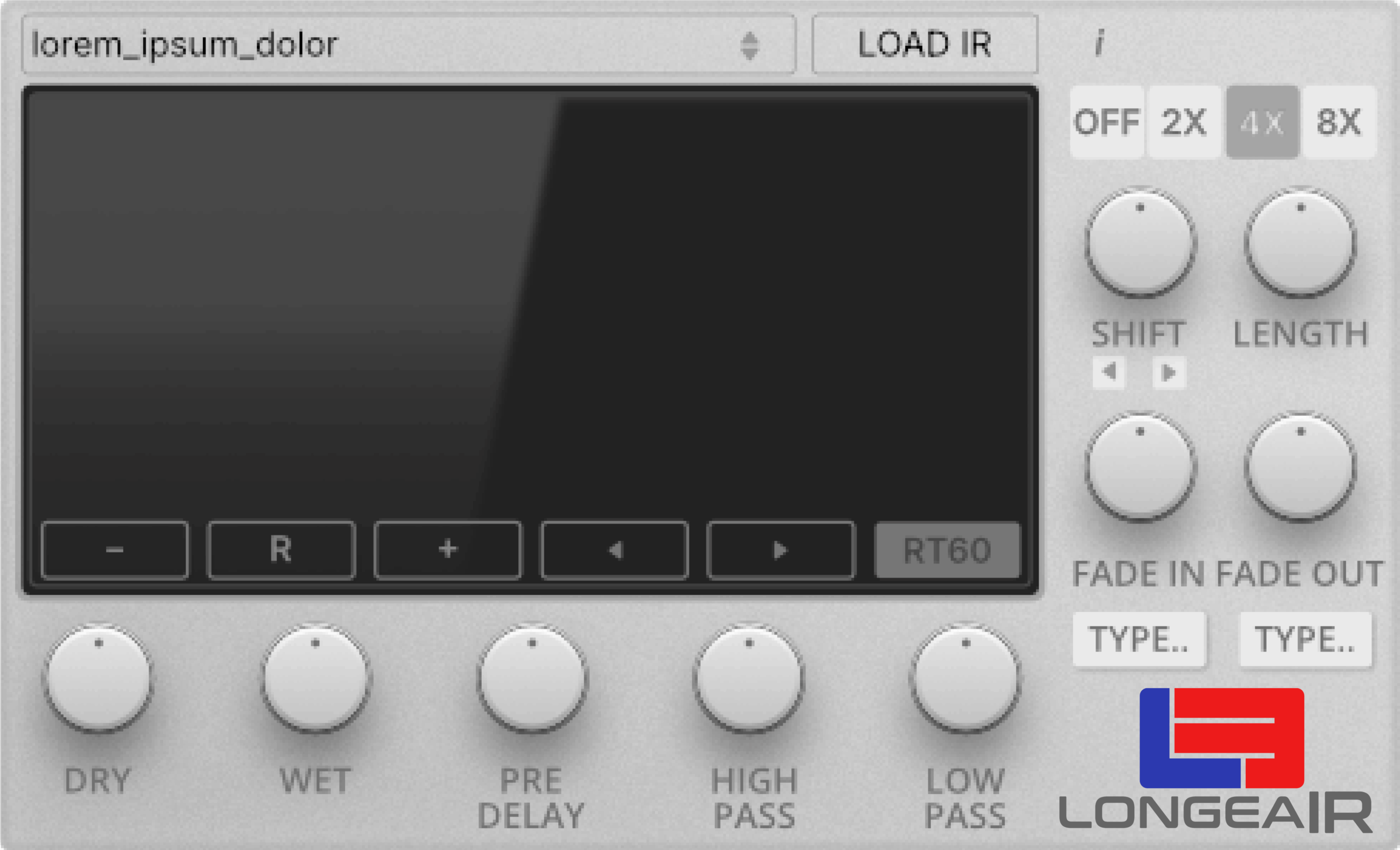1400x850 pixels.
Task: Select 8X oversampling
Action: coord(1339,122)
